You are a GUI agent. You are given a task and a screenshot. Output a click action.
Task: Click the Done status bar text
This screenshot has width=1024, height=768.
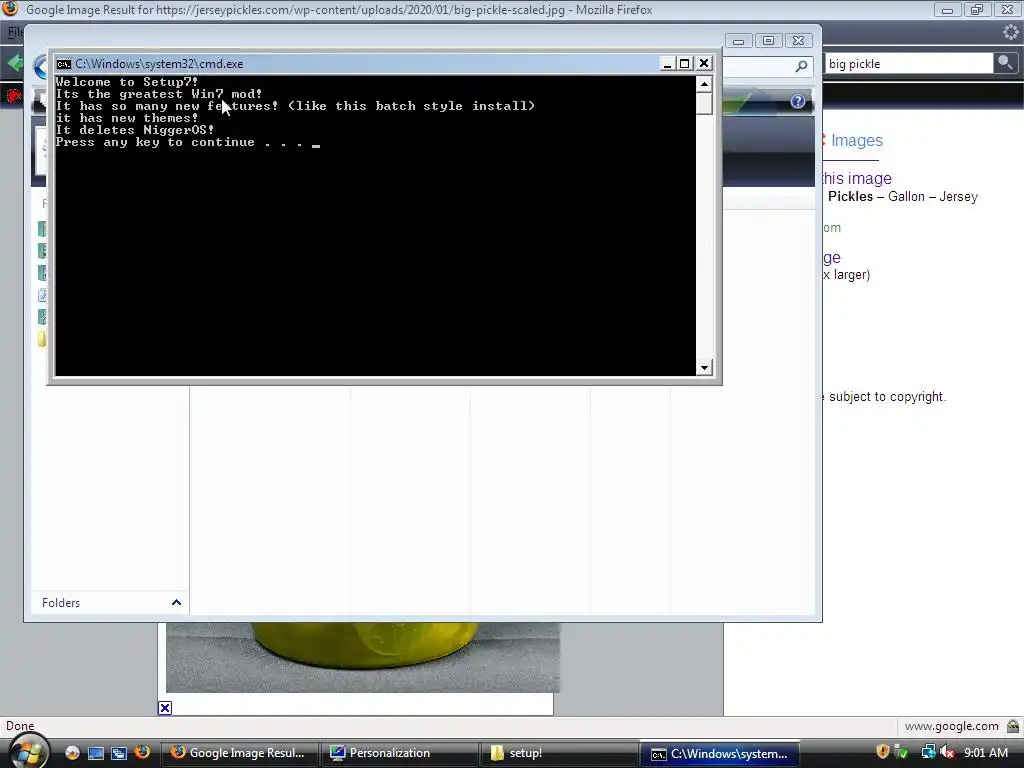[x=20, y=726]
